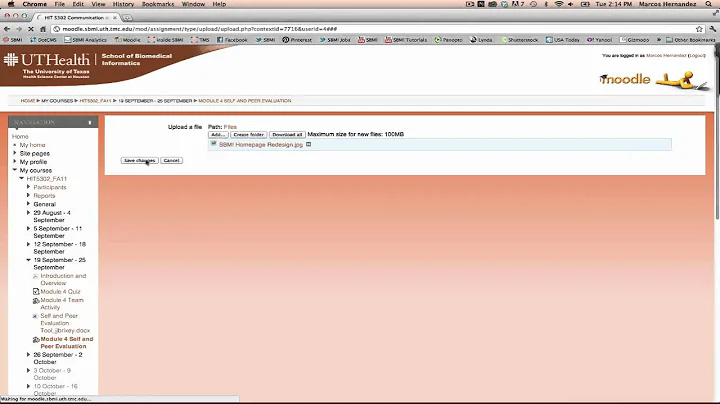Open the Pinterest bookmark
The width and height of the screenshot is (720, 404).
point(297,40)
